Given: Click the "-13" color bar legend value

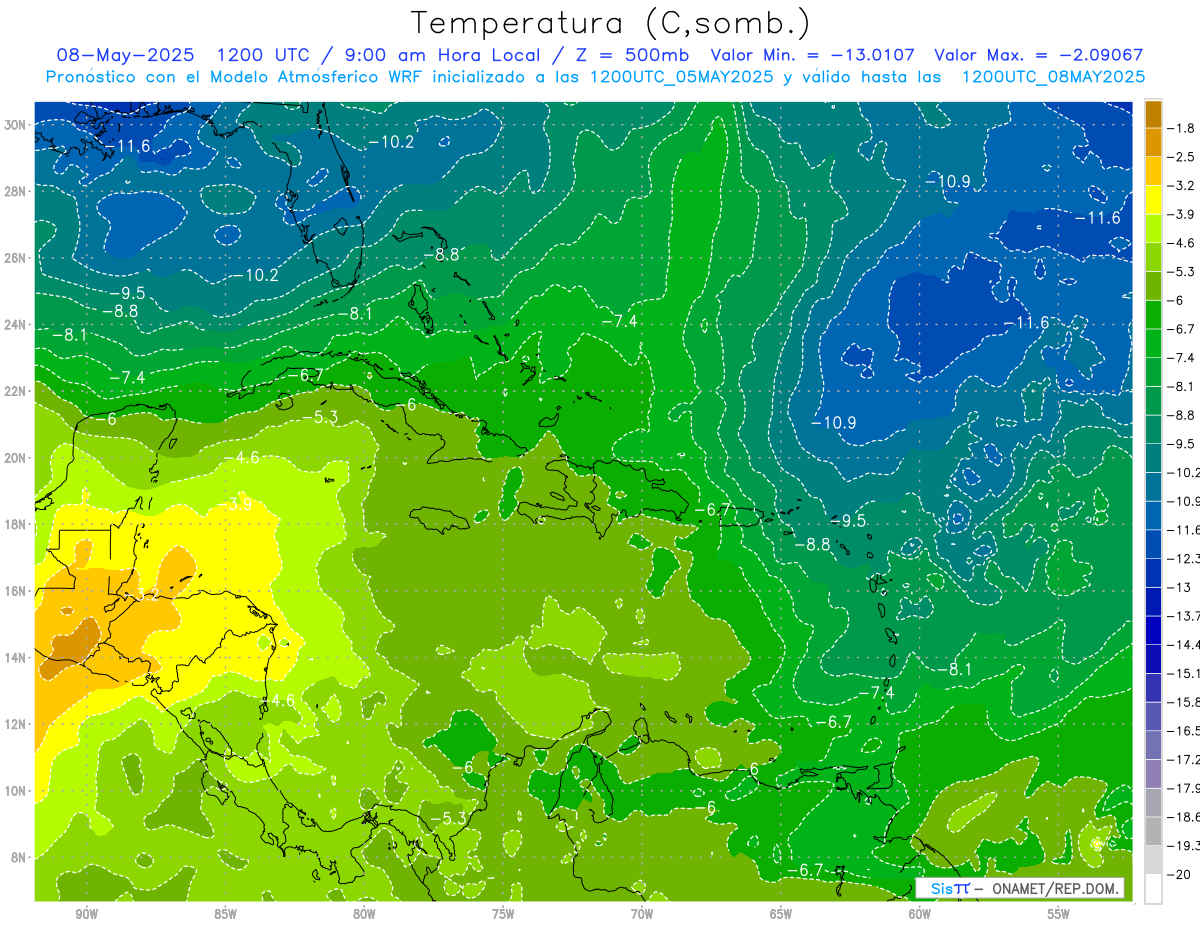Looking at the screenshot, I should click(x=1179, y=587).
